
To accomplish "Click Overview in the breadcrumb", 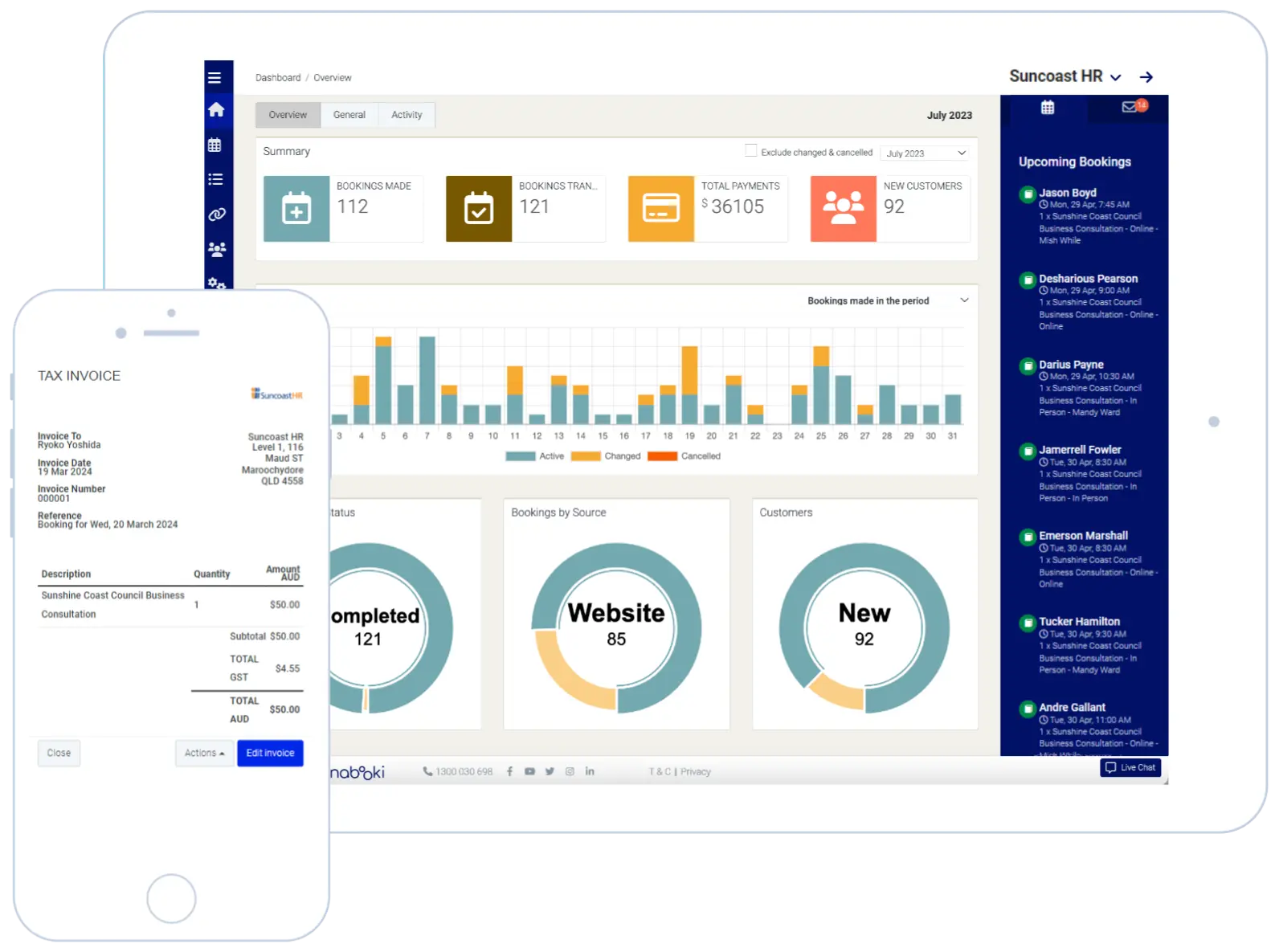I will 333,78.
